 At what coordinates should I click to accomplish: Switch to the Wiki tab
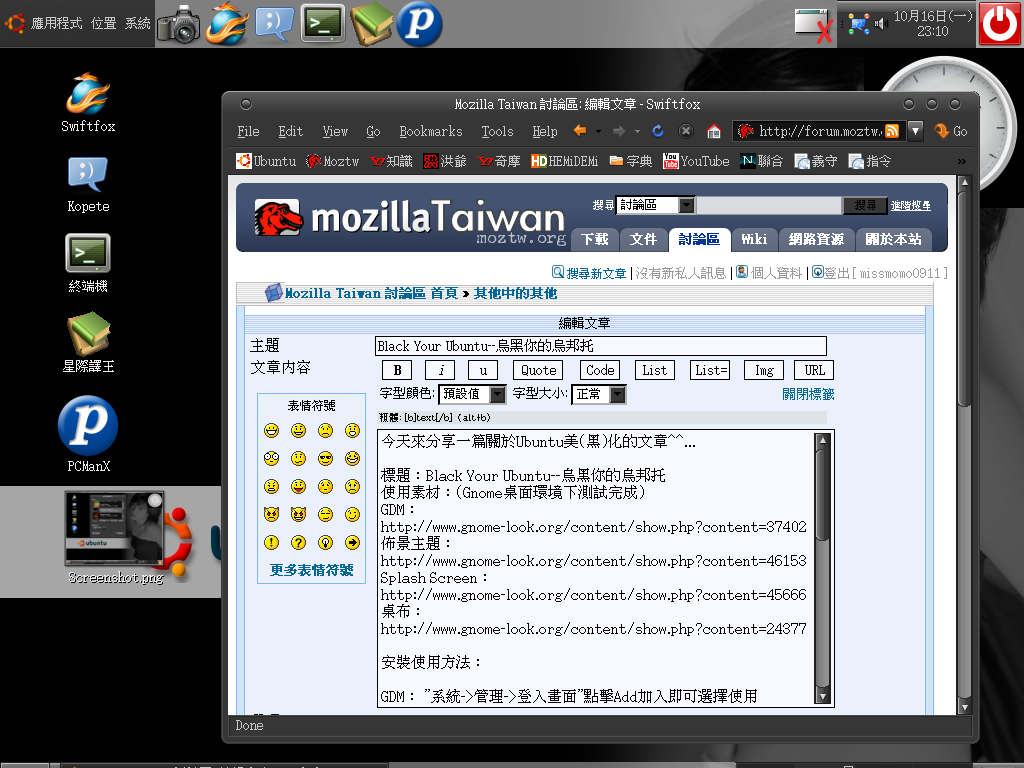point(753,239)
